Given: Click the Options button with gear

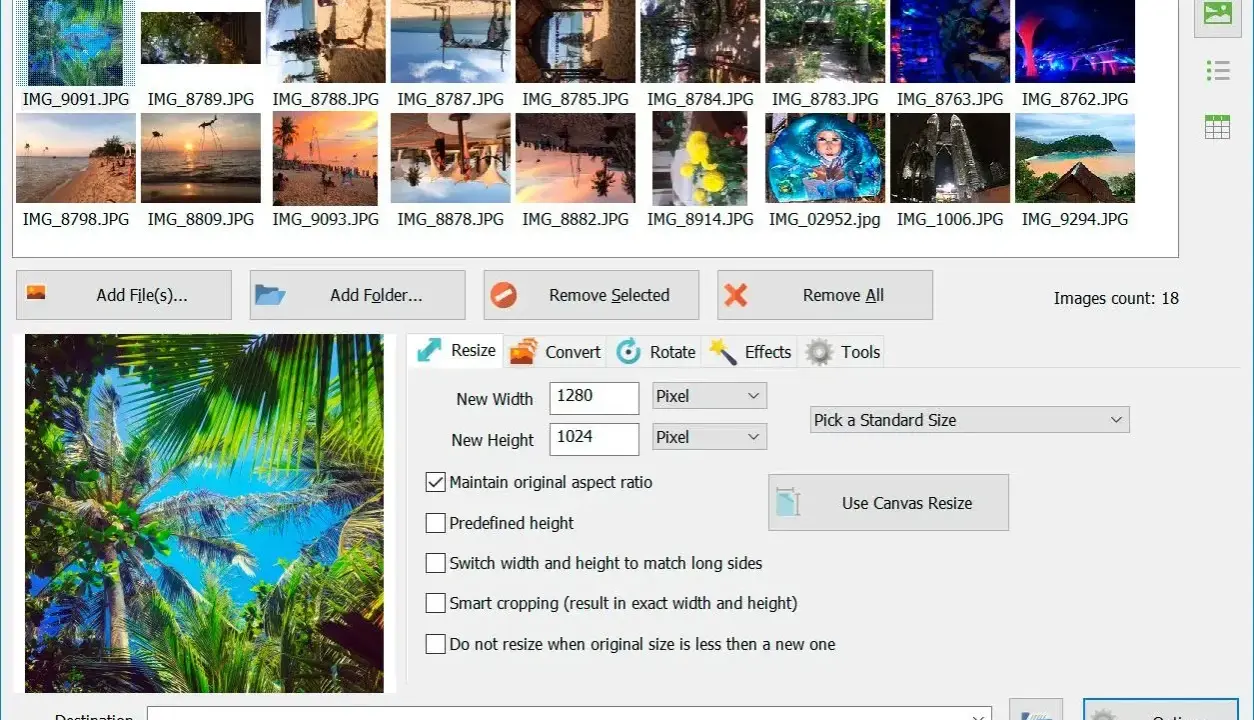Looking at the screenshot, I should coord(1161,711).
